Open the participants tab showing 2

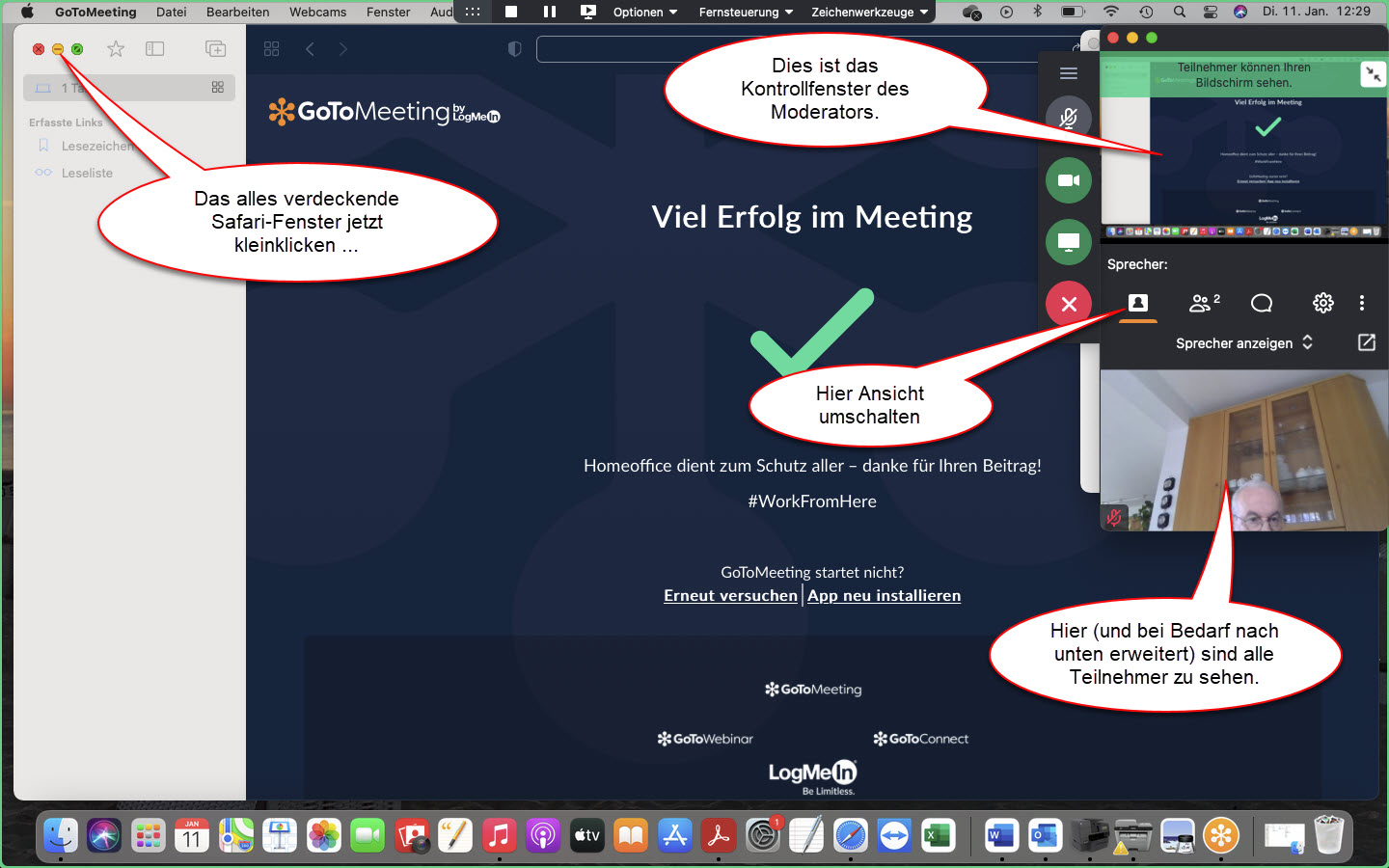pos(1204,303)
